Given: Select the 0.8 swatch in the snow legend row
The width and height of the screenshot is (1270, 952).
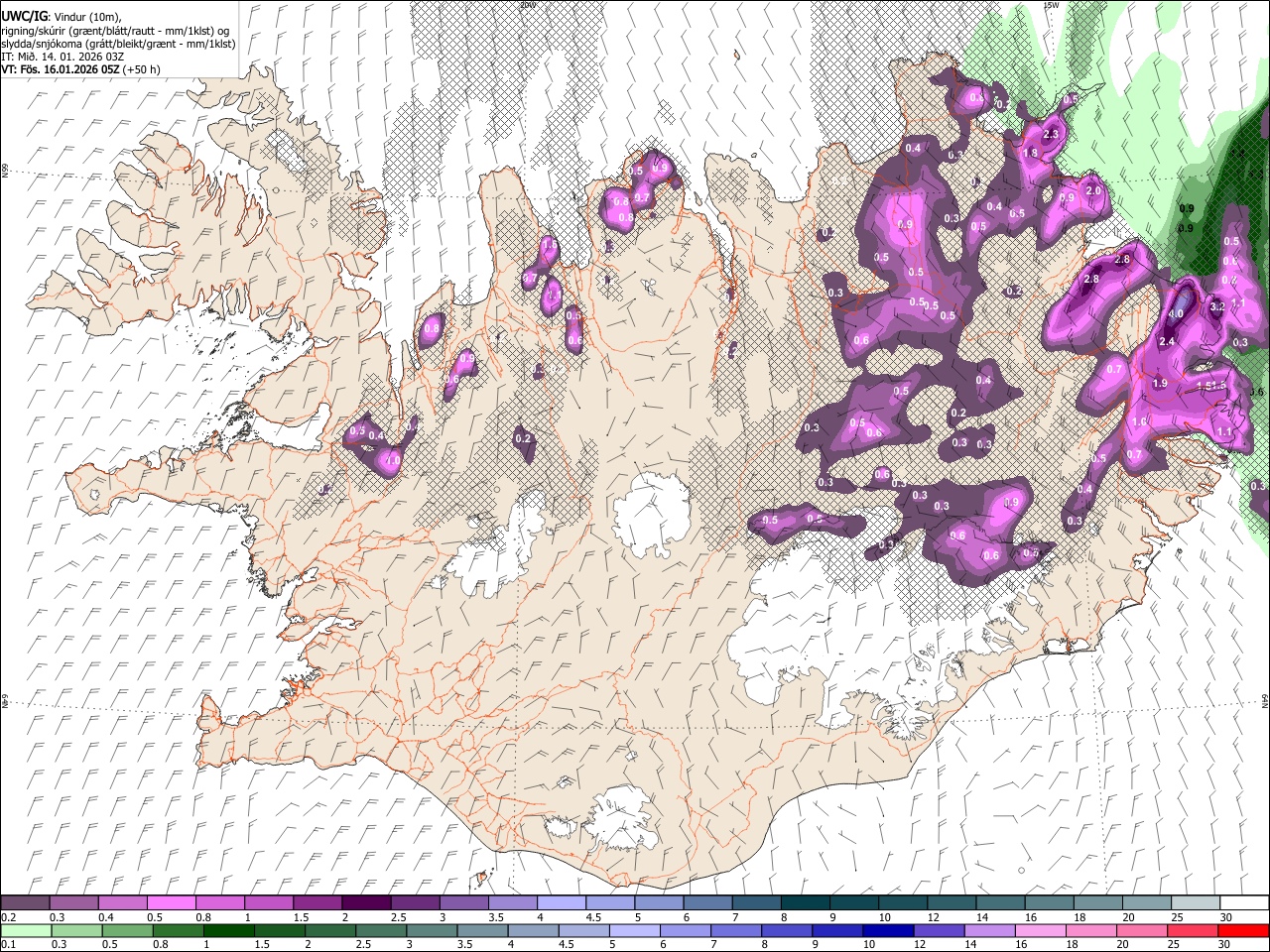Looking at the screenshot, I should point(219,903).
